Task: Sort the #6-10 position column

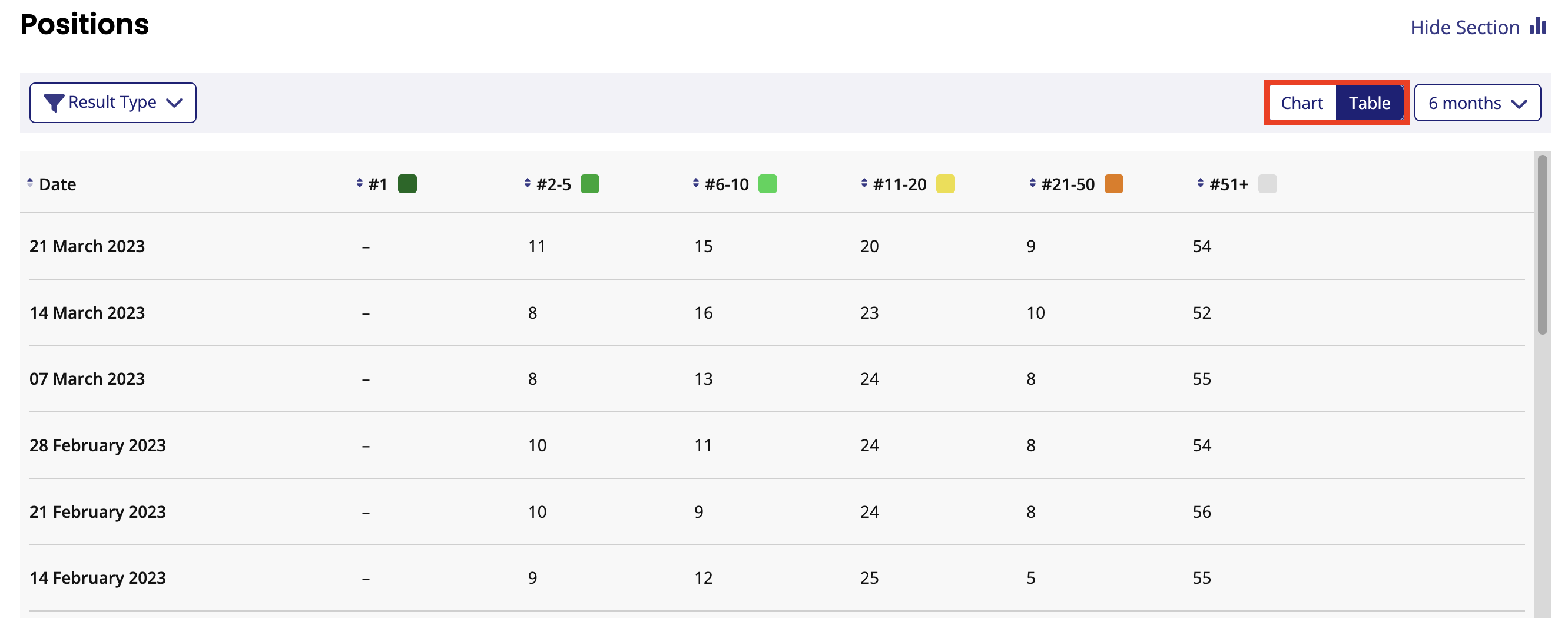Action: click(x=695, y=183)
